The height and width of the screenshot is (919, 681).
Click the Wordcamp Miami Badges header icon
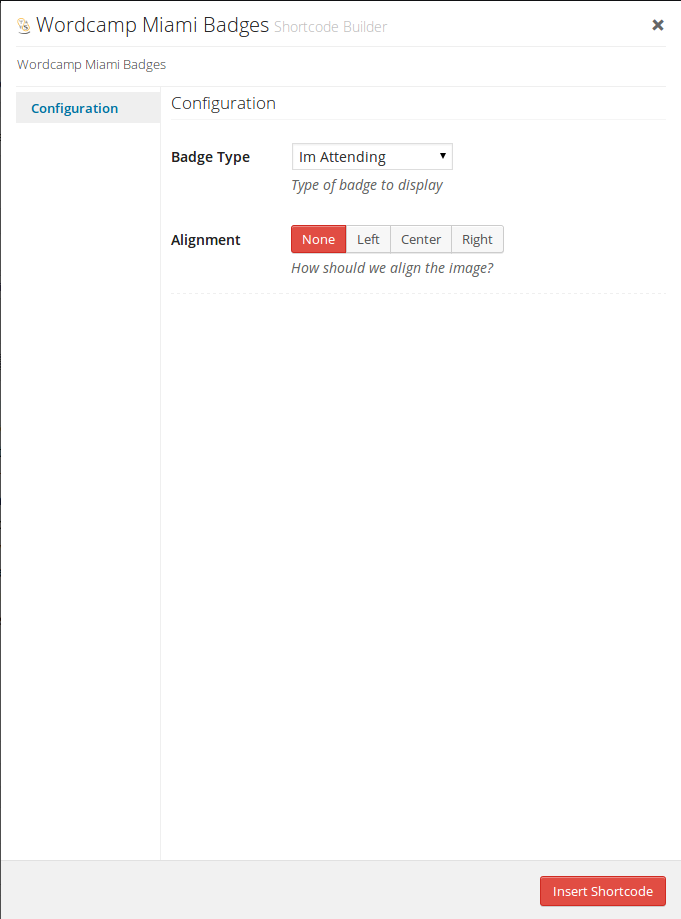pyautogui.click(x=23, y=26)
